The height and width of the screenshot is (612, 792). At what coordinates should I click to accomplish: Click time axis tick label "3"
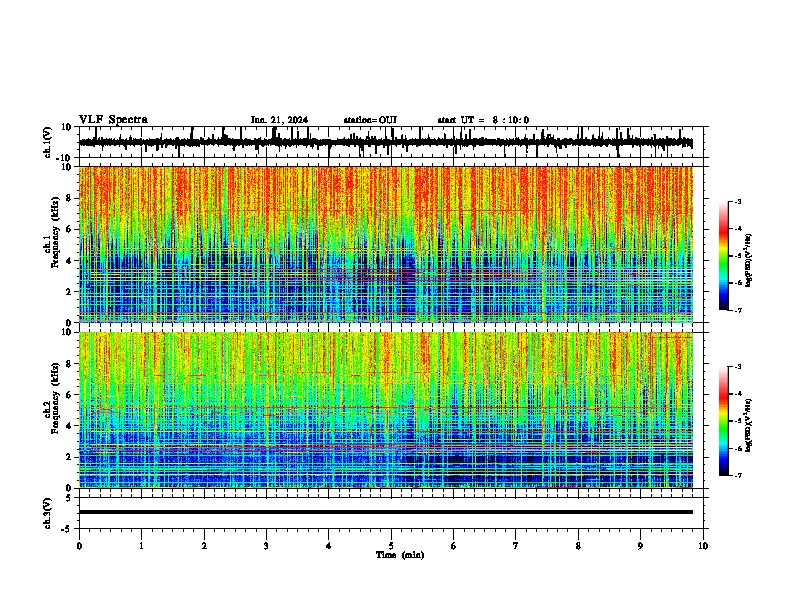pos(266,546)
